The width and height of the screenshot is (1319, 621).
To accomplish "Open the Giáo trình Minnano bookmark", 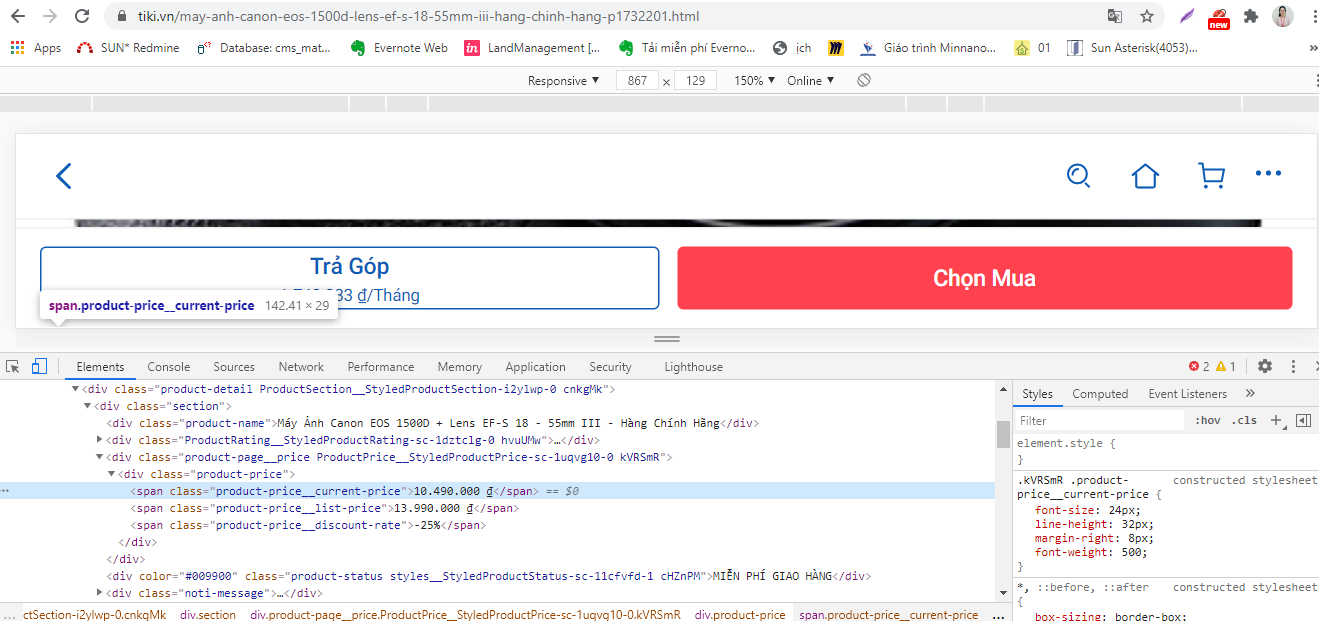I will point(928,47).
